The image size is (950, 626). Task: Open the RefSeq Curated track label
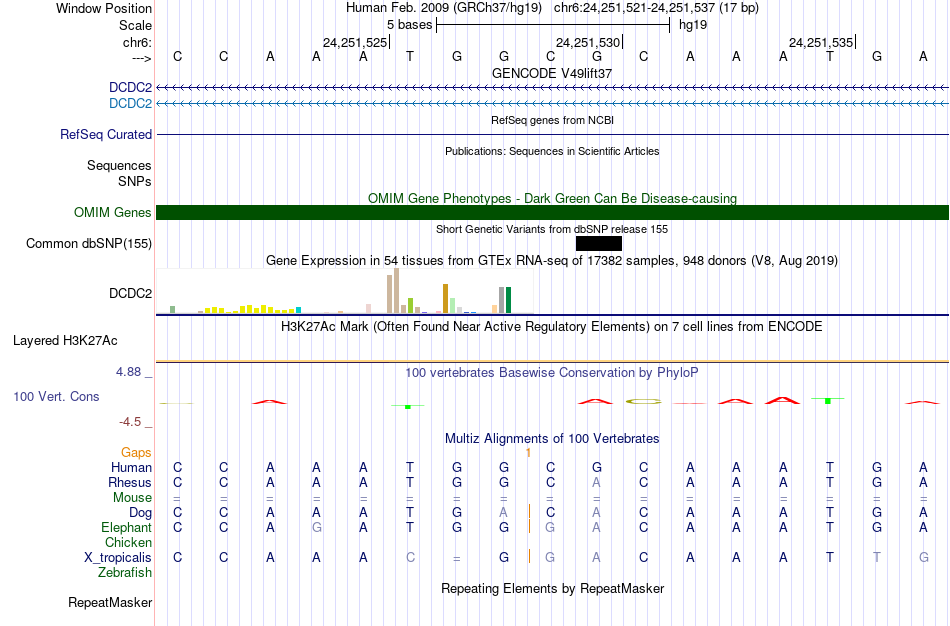[x=106, y=135]
